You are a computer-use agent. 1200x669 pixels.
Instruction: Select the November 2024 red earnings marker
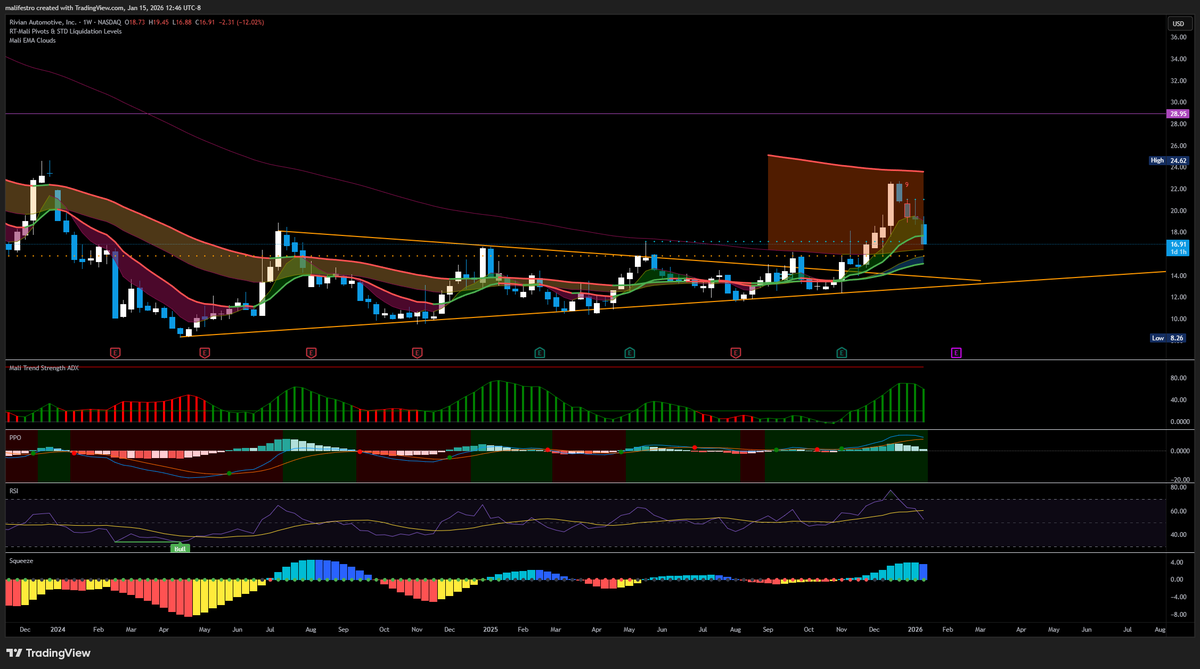click(x=416, y=352)
